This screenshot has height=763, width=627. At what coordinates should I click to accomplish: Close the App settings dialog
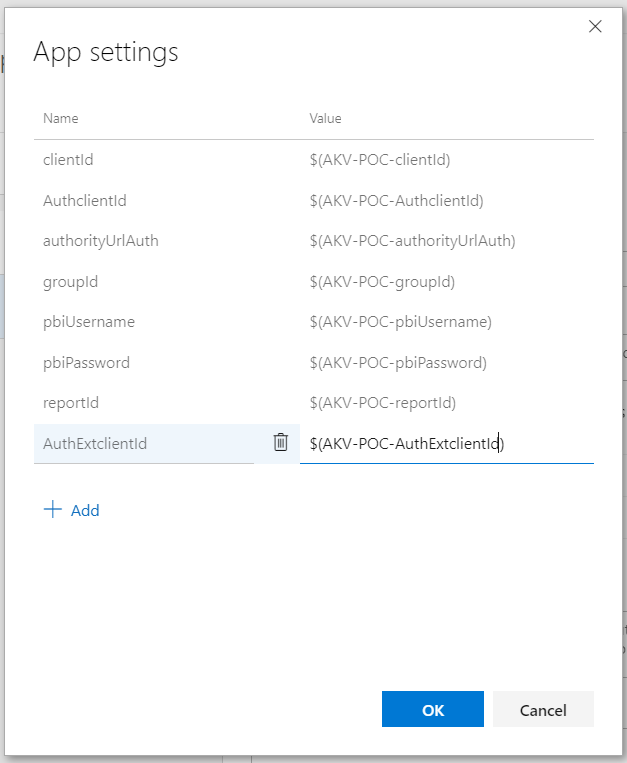(595, 26)
